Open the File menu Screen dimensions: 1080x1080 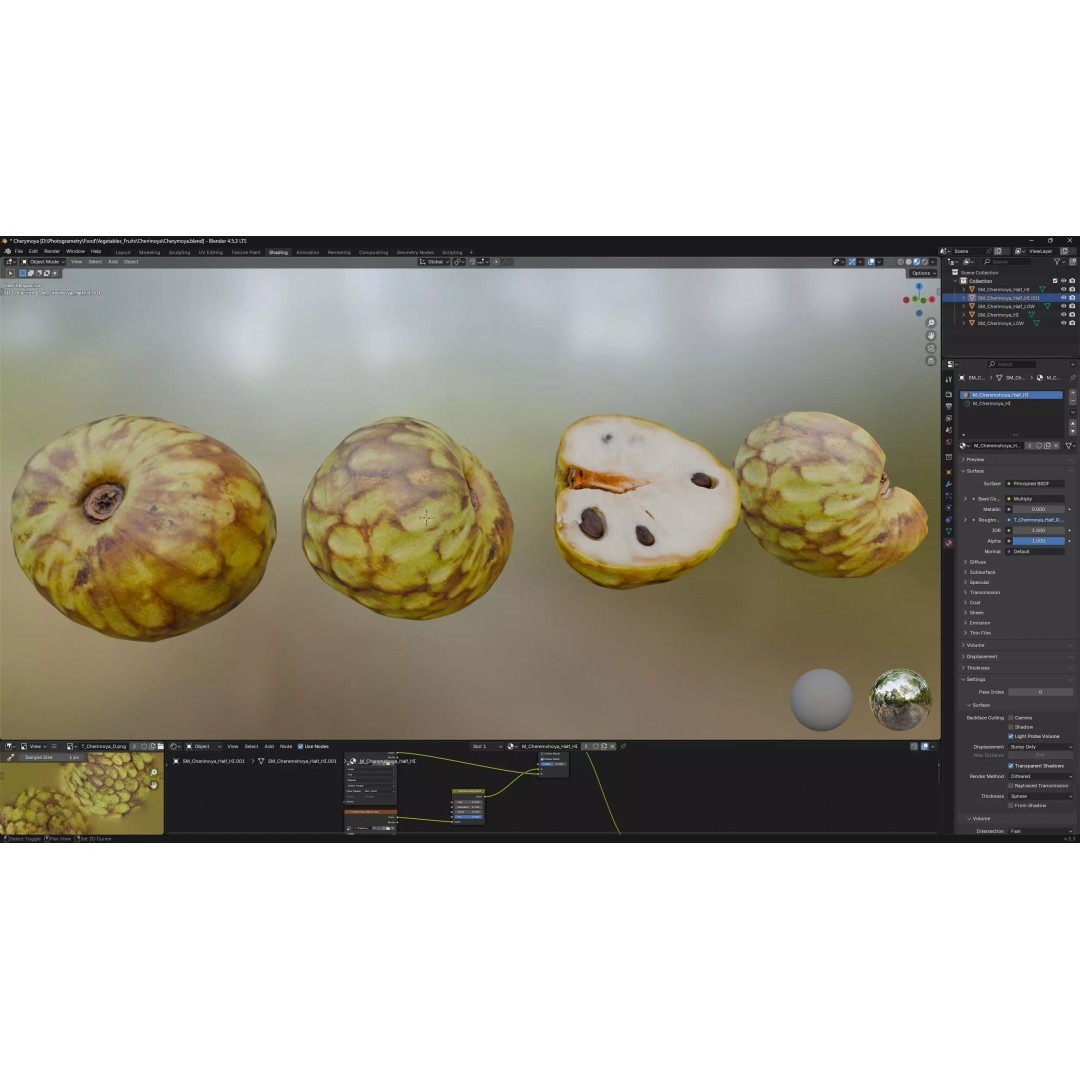(x=19, y=251)
